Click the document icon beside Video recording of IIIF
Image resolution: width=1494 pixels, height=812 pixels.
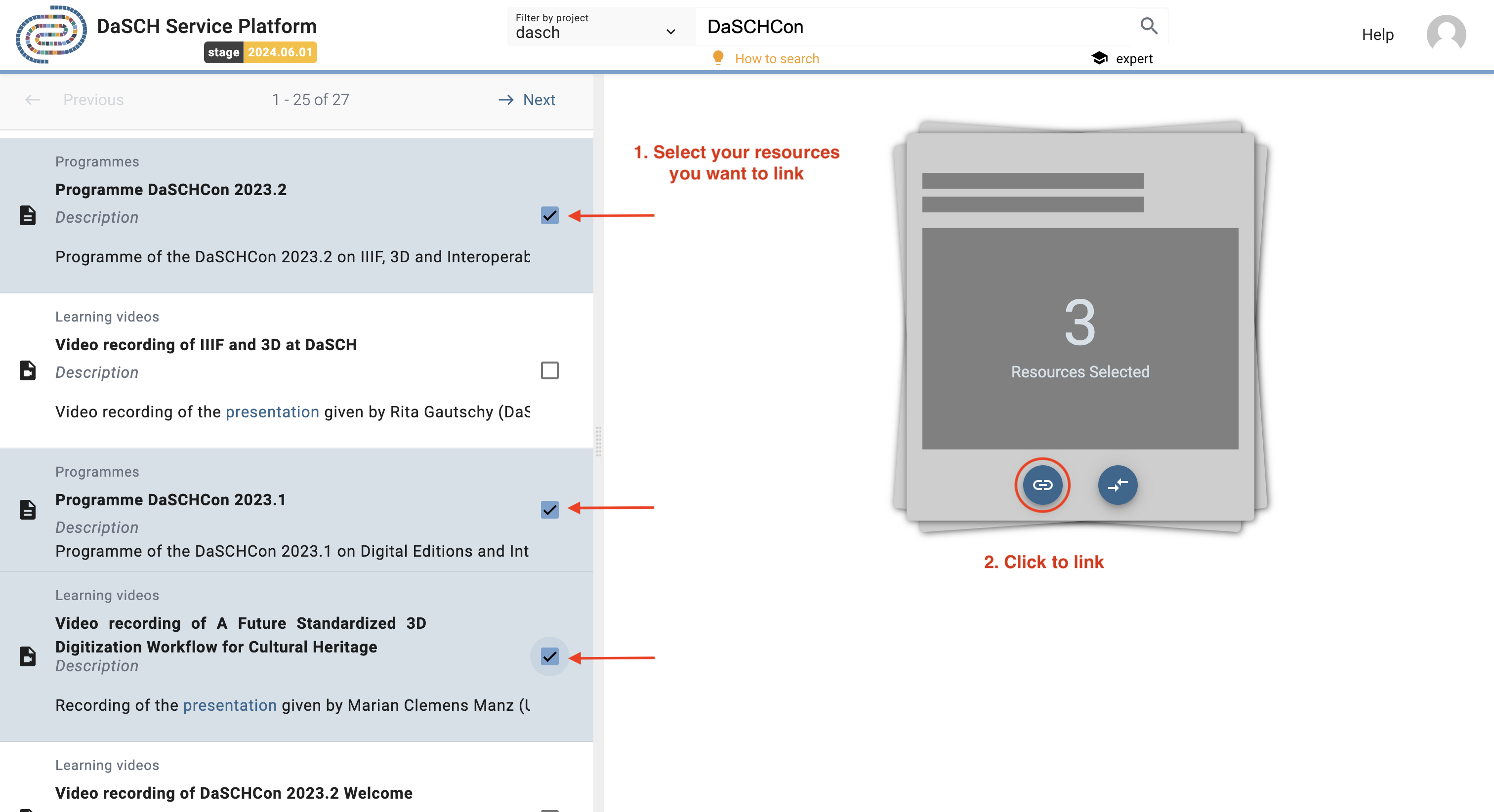(27, 370)
